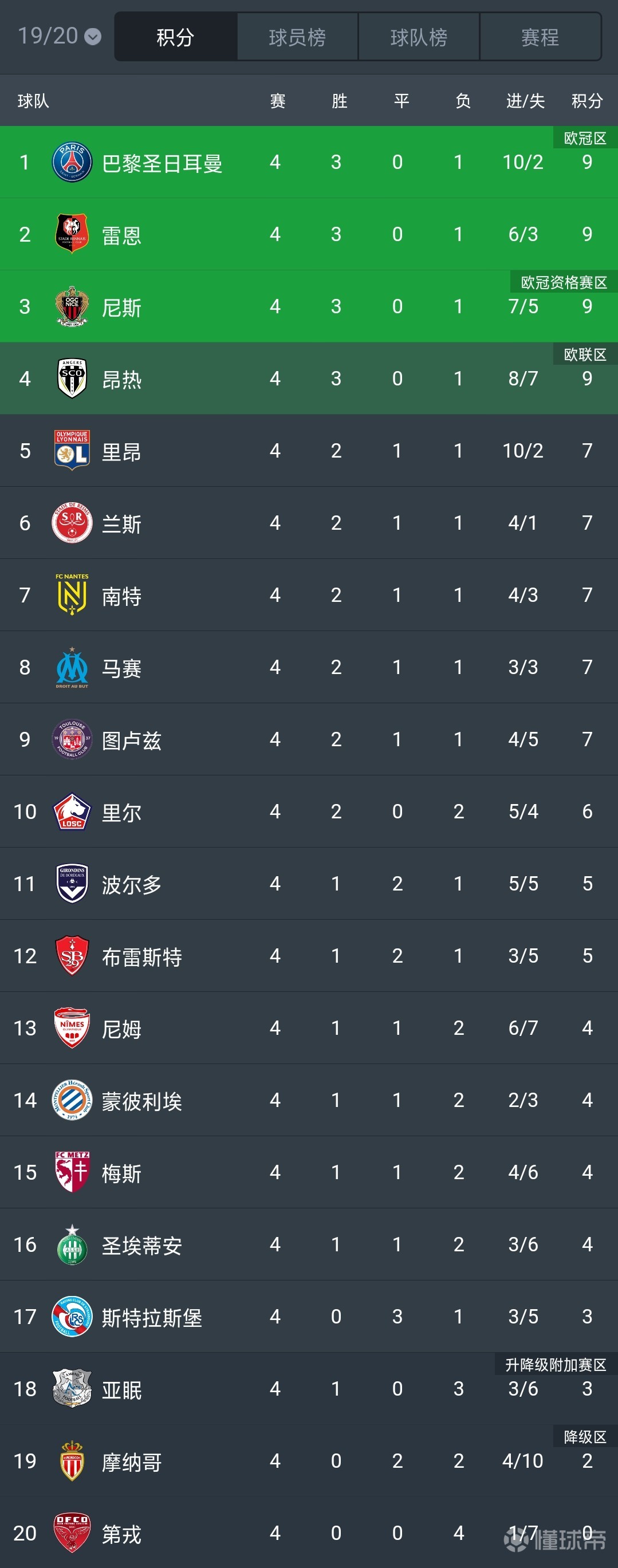Click the Marseille club badge

point(71,667)
